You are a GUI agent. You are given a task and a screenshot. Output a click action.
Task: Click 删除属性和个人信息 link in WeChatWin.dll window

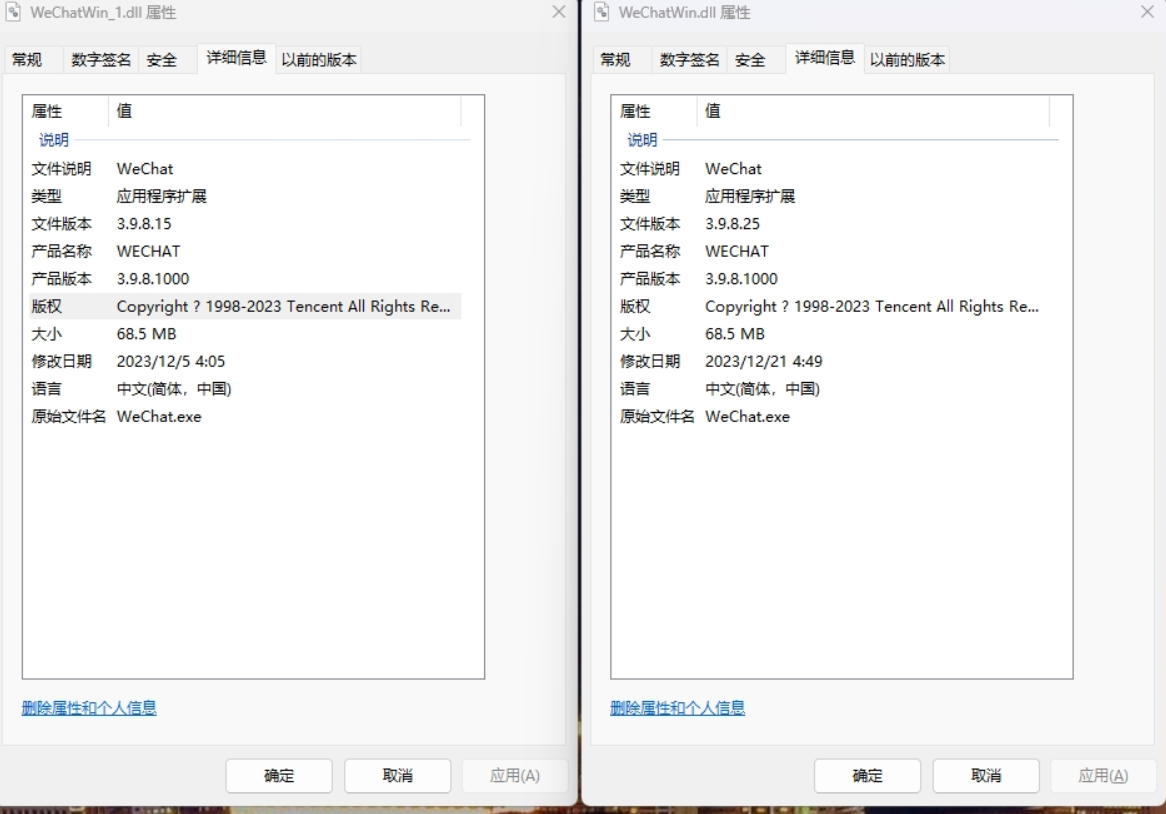677,708
